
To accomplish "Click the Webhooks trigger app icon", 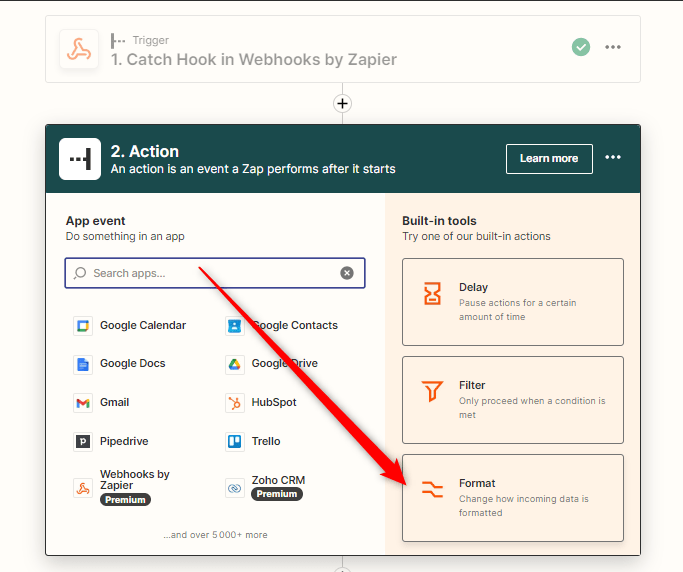I will [79, 49].
